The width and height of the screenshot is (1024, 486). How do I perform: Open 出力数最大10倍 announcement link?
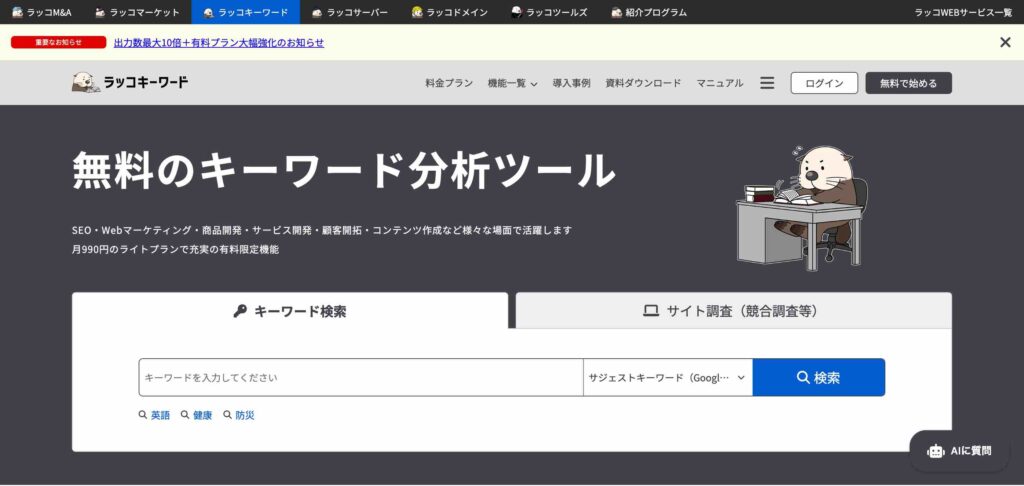[x=219, y=42]
